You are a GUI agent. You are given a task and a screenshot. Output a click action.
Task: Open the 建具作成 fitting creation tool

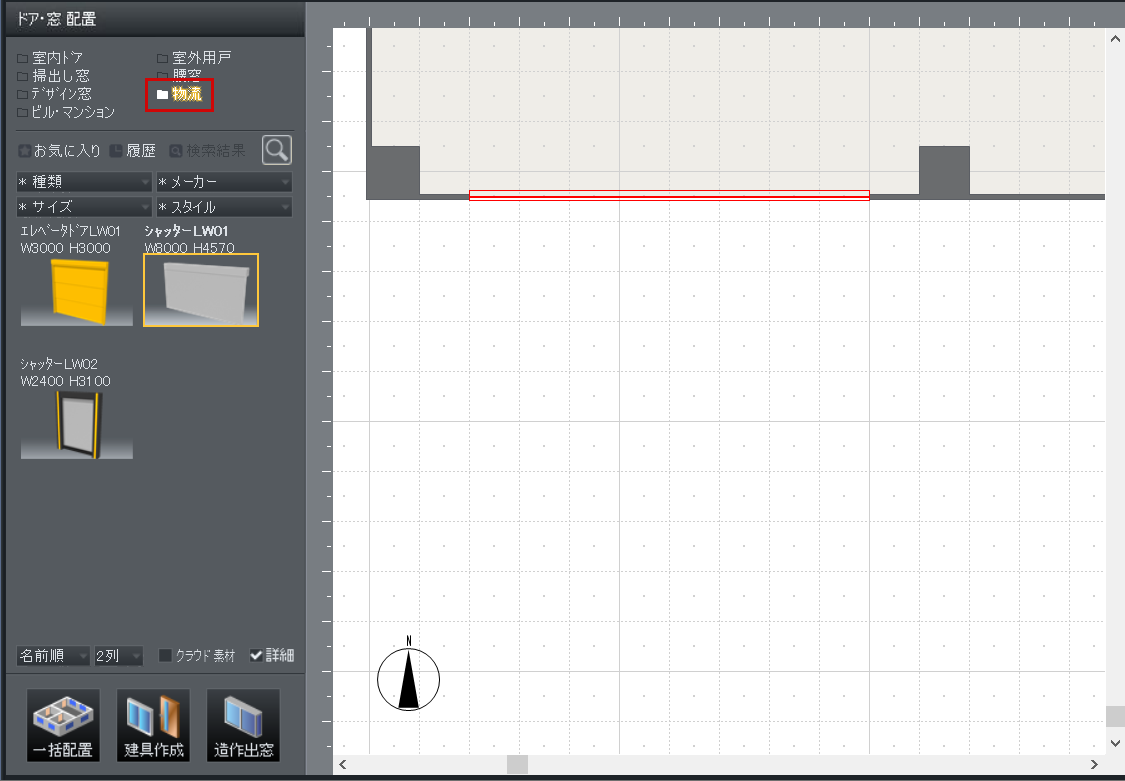coord(153,725)
